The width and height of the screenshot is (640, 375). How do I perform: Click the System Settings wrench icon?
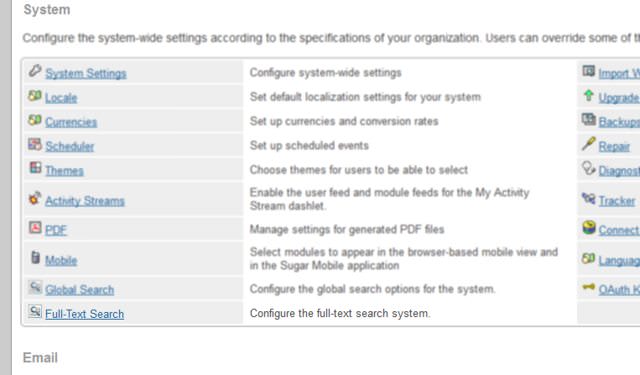click(x=35, y=71)
